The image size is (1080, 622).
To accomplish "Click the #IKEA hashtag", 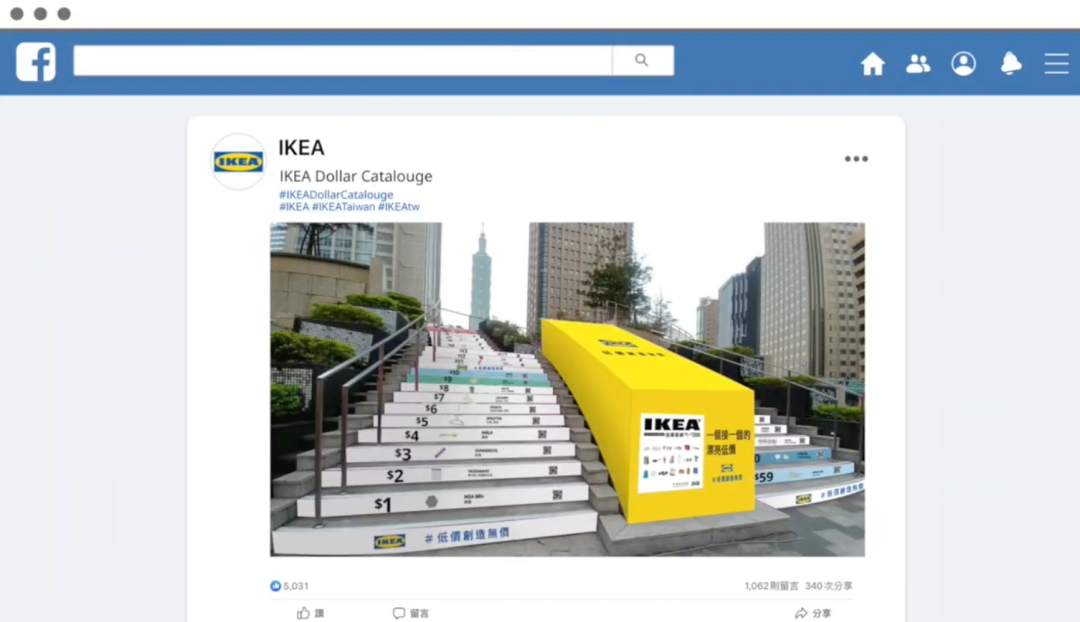I will 294,207.
